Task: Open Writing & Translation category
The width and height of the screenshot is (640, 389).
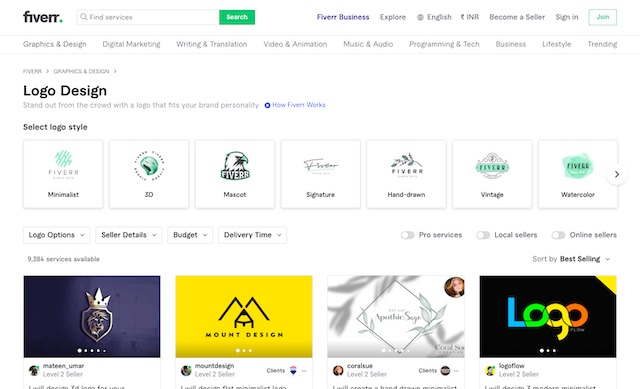Action: point(211,44)
